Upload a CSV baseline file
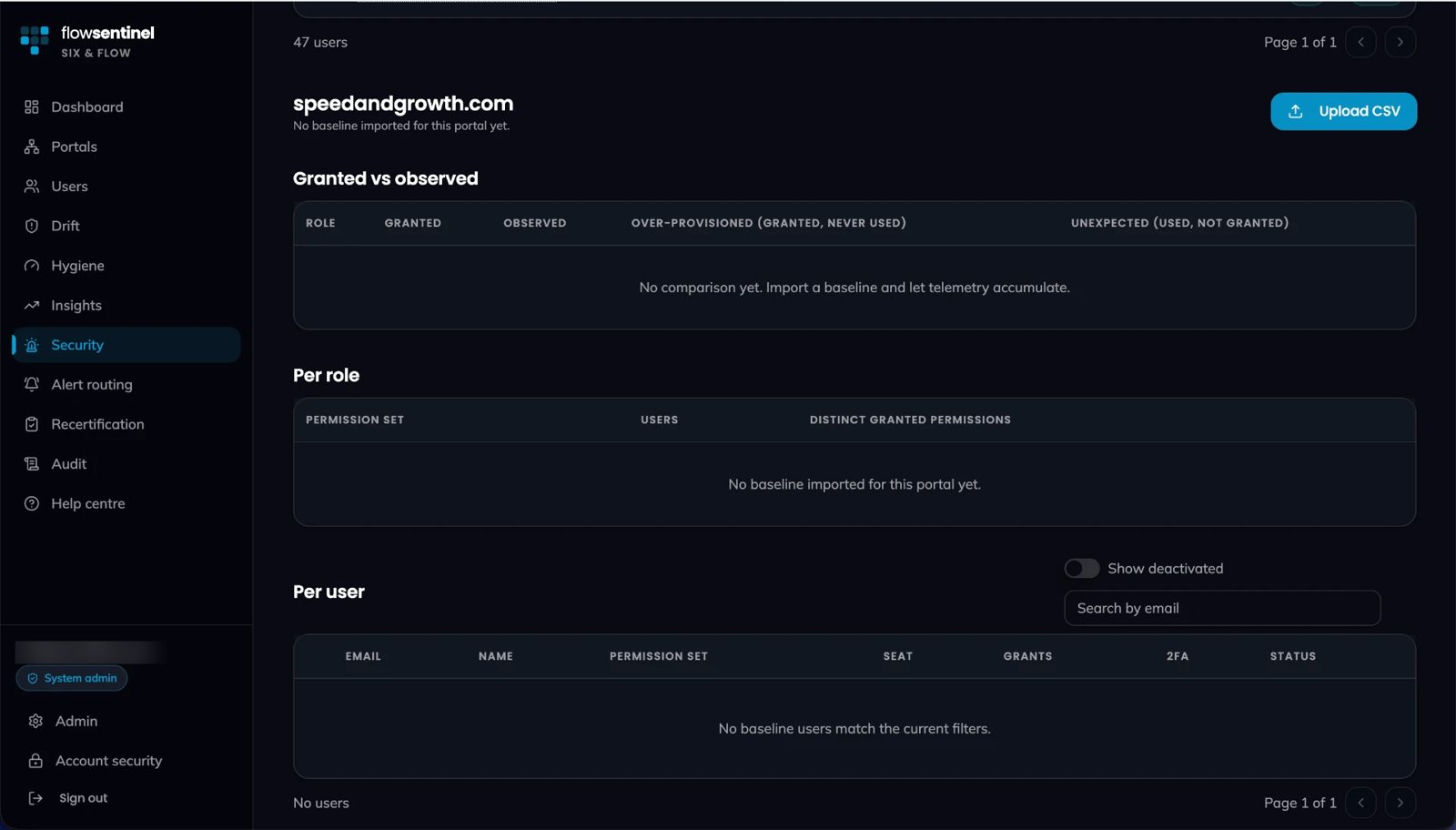This screenshot has height=830, width=1456. pos(1343,111)
